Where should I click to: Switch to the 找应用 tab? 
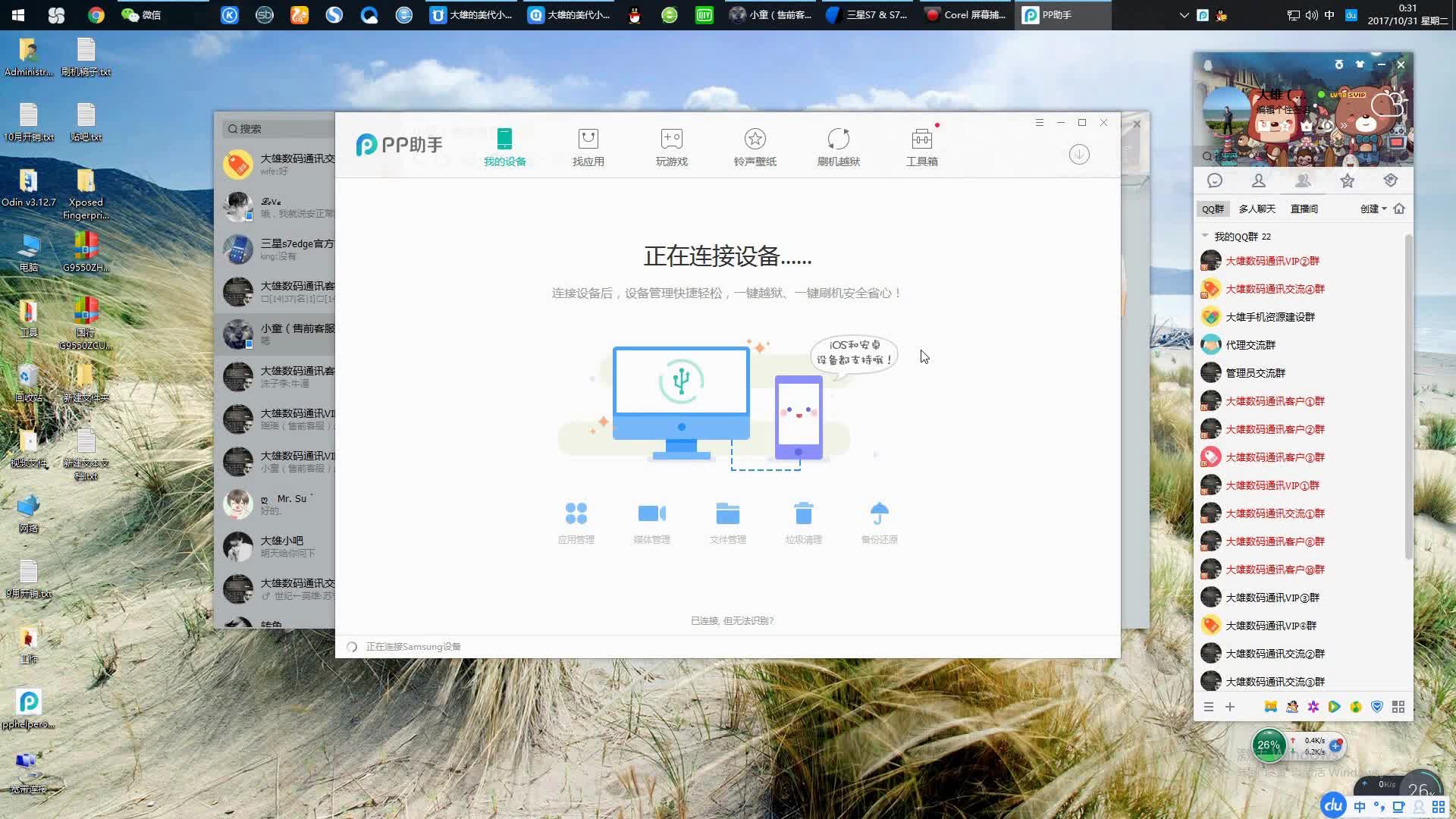click(588, 147)
